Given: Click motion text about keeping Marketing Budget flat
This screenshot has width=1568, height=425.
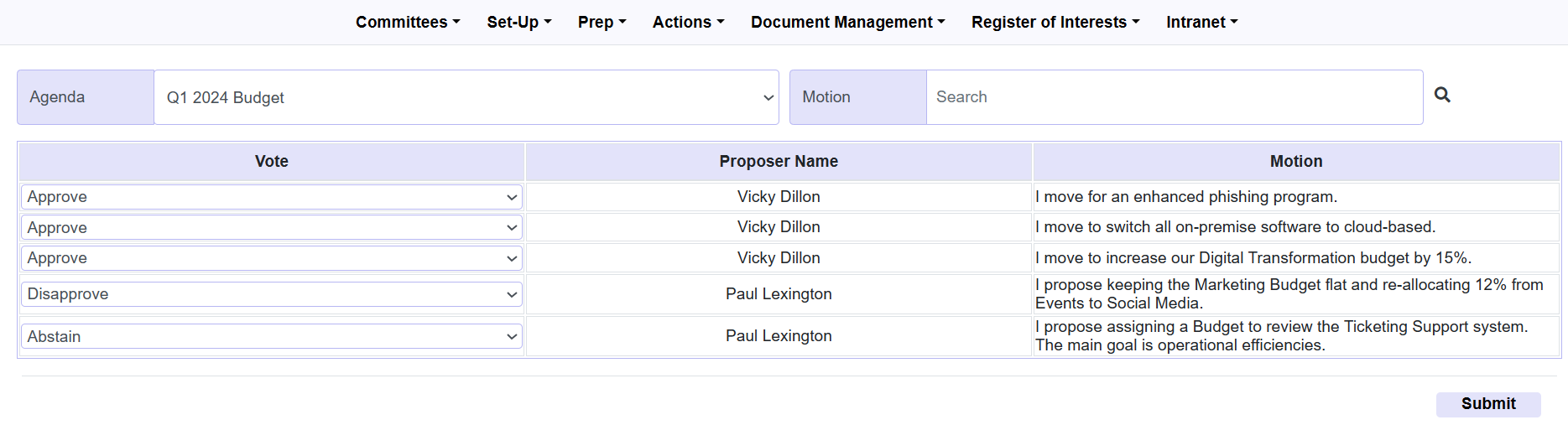Looking at the screenshot, I should click(1289, 294).
